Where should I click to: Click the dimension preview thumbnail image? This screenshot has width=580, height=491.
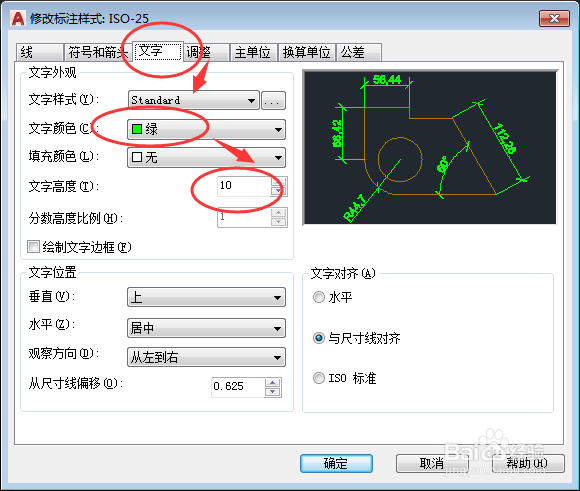pyautogui.click(x=430, y=148)
